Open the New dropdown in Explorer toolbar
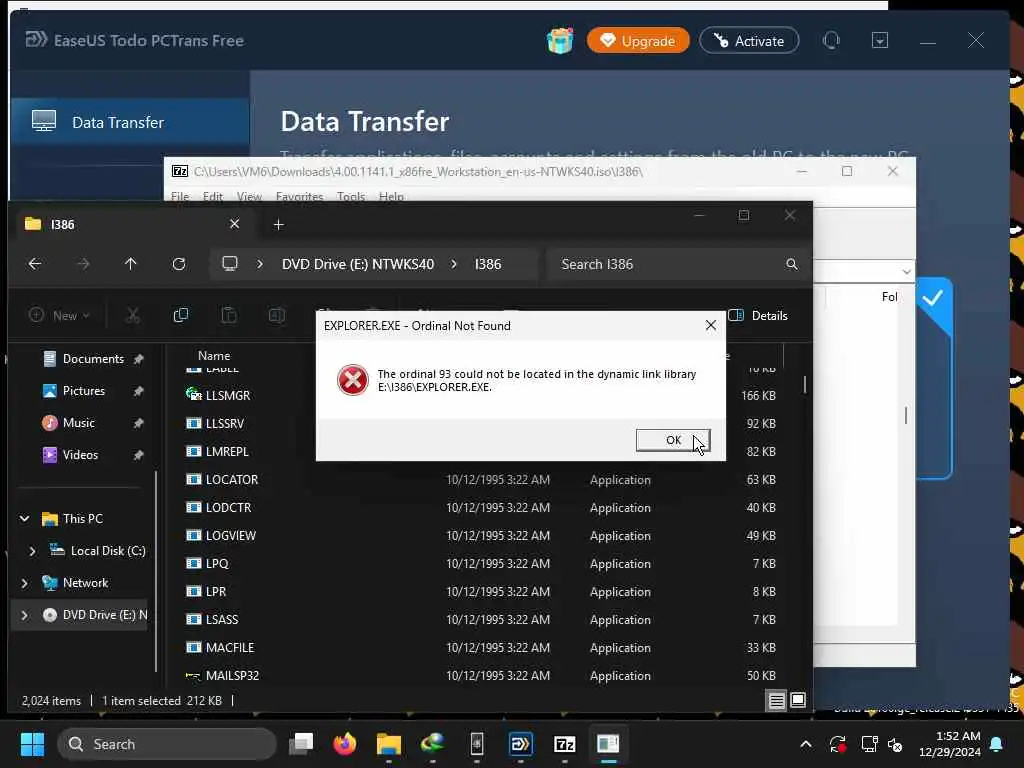Screen dimensions: 1024x768 click(x=59, y=315)
